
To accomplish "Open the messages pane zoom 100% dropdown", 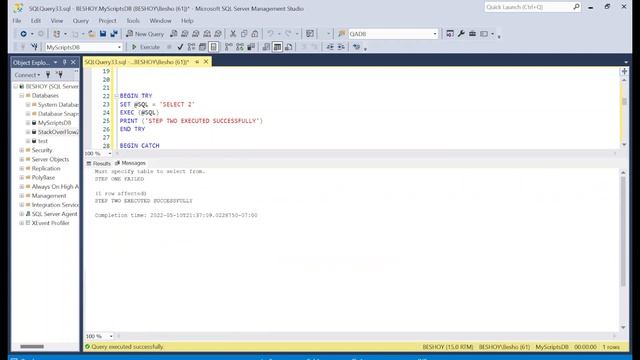I will pos(111,336).
